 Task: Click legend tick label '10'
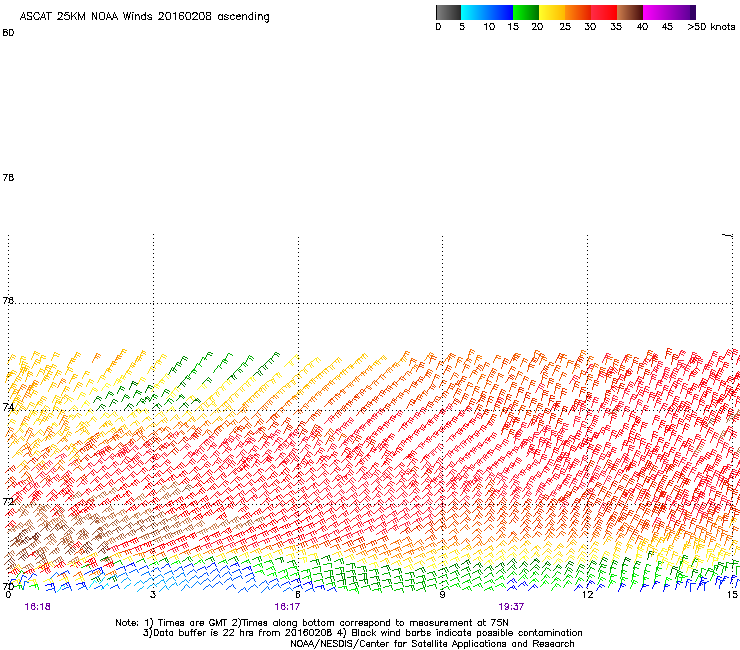pos(489,27)
